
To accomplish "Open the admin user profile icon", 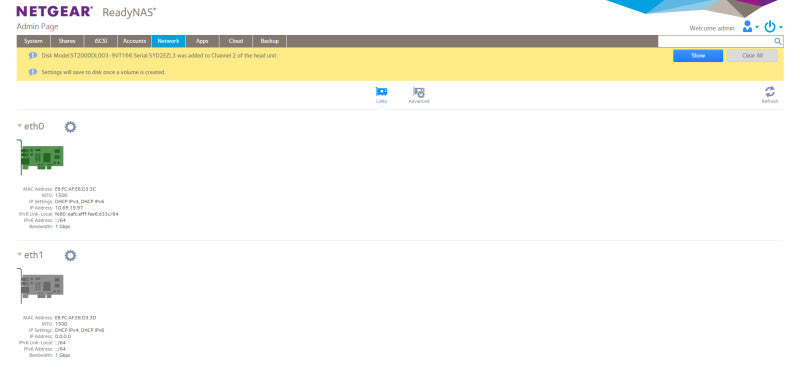I will click(747, 27).
